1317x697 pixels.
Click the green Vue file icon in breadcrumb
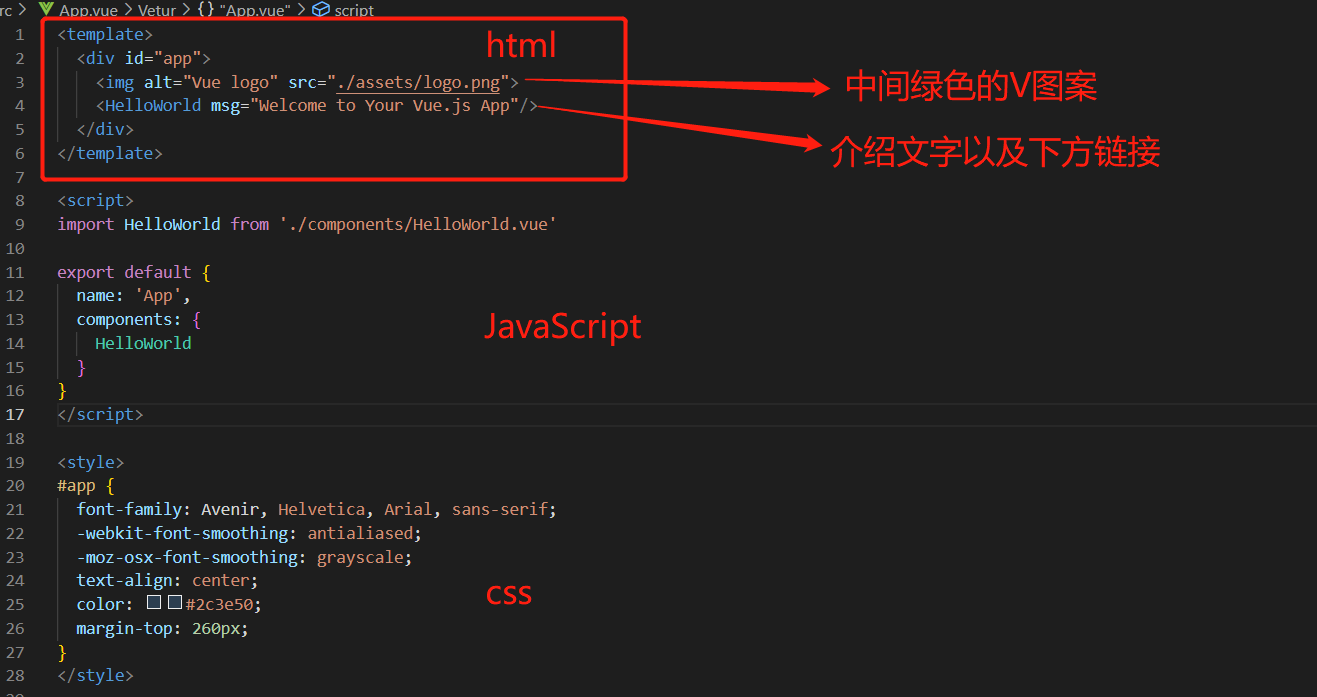coord(46,9)
